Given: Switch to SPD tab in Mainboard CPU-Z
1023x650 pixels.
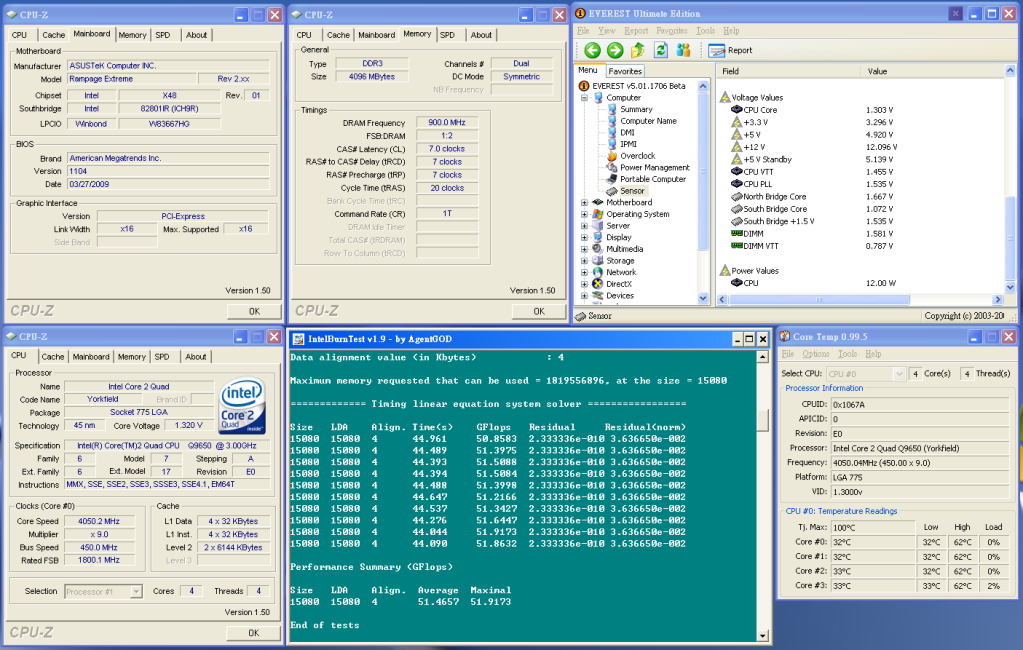Looking at the screenshot, I should pos(163,35).
